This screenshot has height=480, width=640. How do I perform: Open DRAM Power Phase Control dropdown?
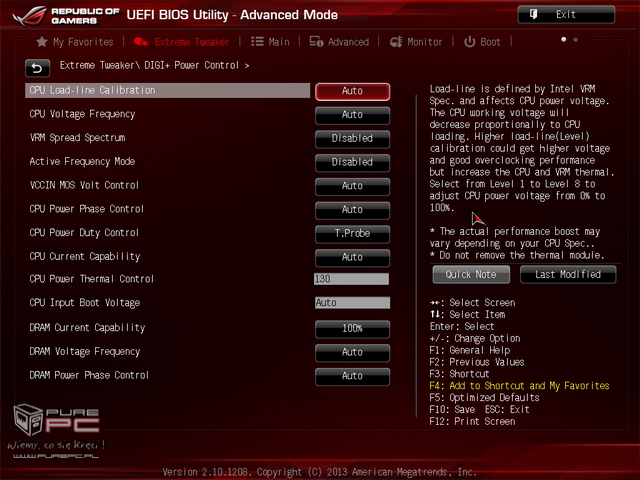352,376
